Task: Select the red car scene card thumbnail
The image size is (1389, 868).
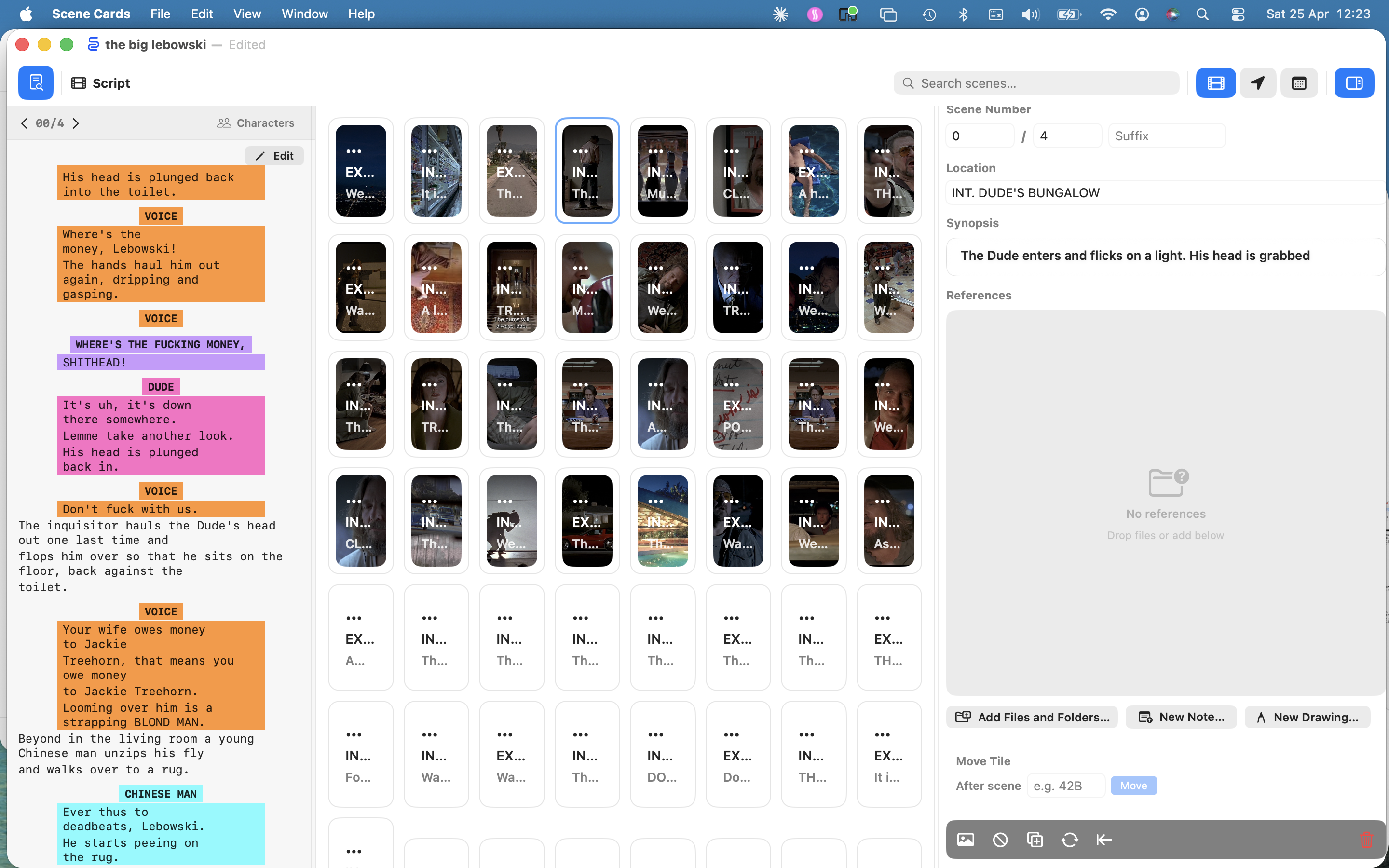Action: click(587, 521)
